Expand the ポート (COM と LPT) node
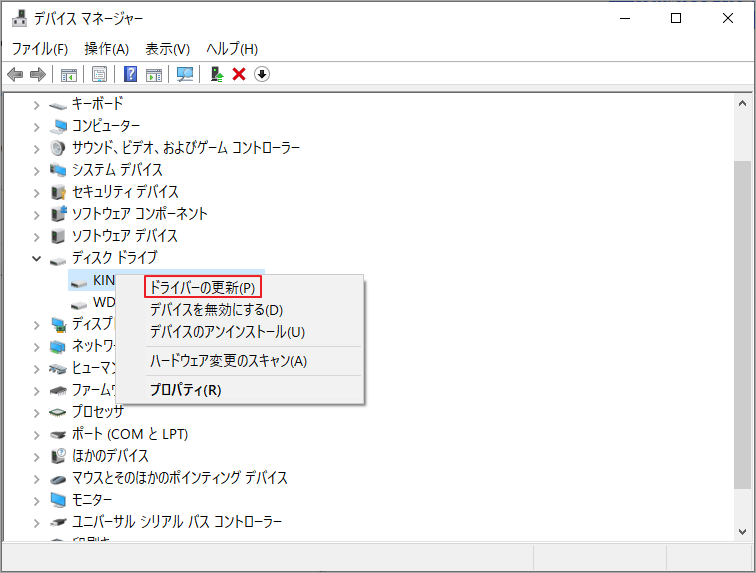Screen dimensions: 756x573 coord(37,435)
